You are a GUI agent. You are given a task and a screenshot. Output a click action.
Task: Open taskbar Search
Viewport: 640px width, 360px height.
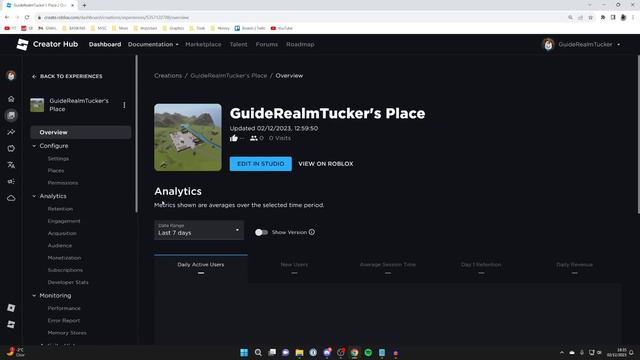click(258, 353)
